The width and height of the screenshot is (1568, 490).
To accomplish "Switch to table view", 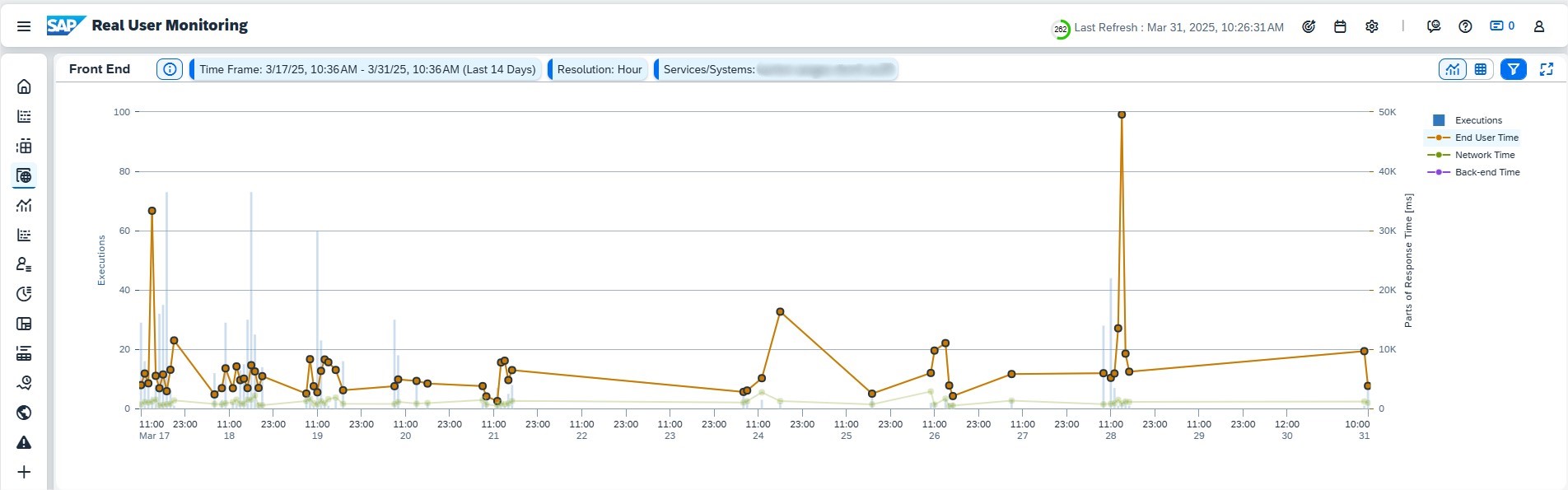I will point(1481,69).
